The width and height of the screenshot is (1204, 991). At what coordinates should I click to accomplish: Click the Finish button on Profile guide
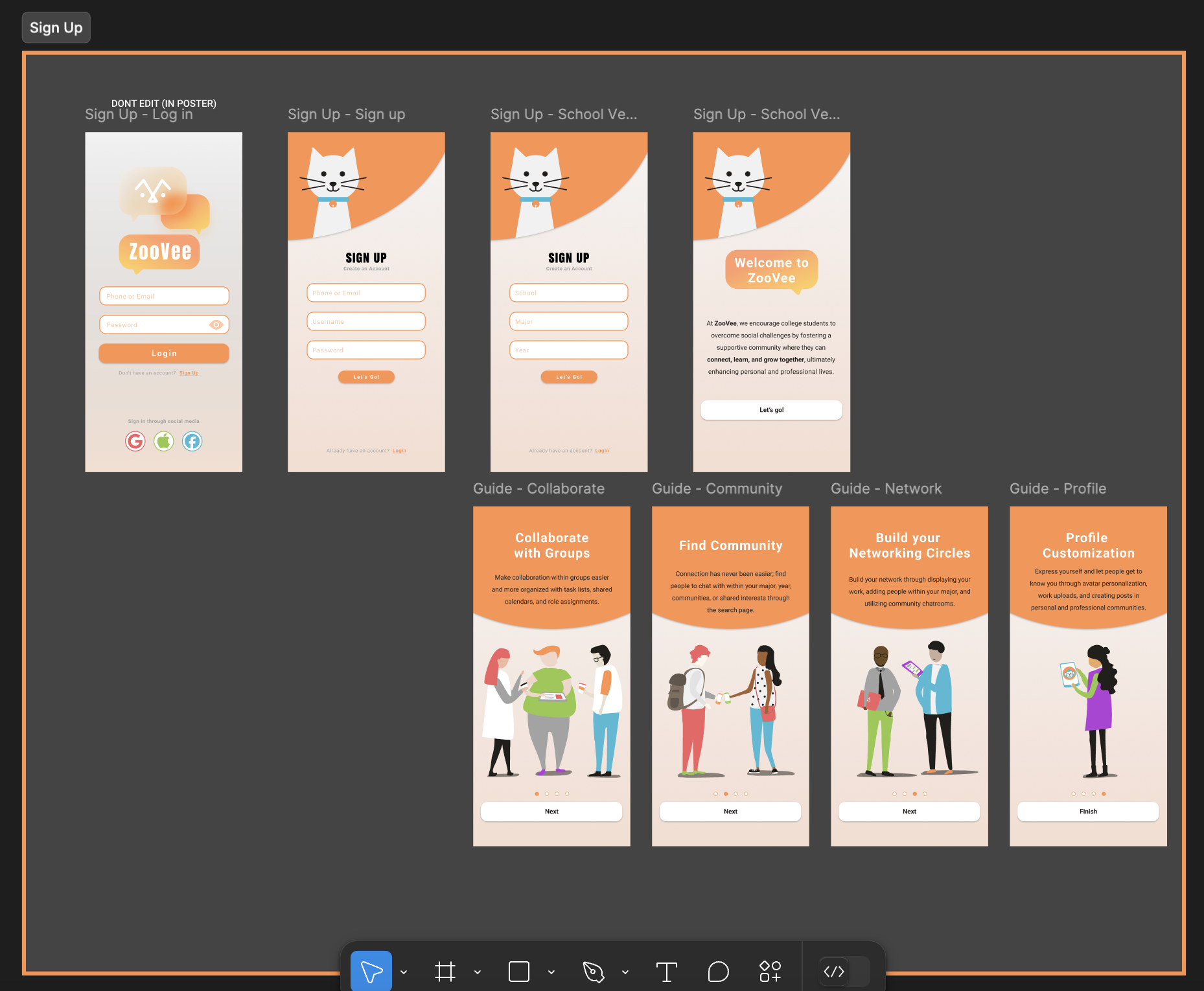(1088, 811)
